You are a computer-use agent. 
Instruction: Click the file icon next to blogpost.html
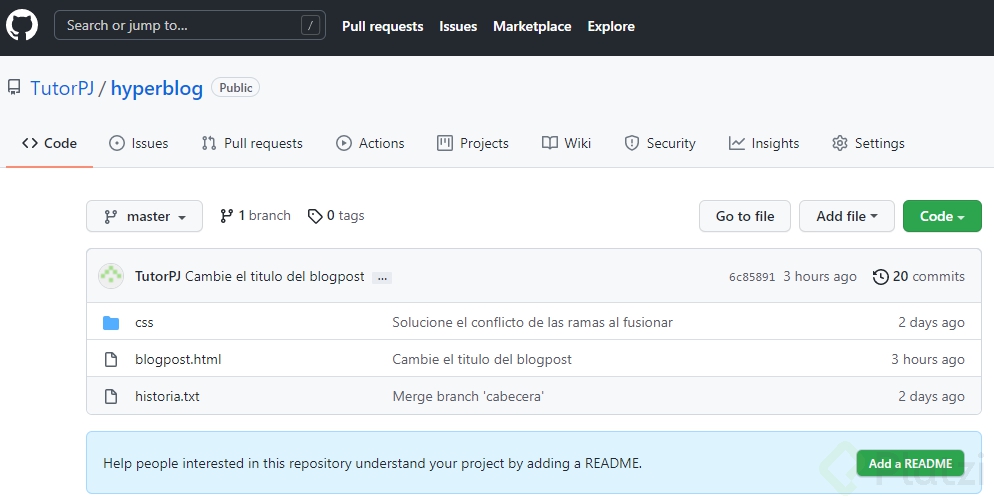tap(111, 359)
